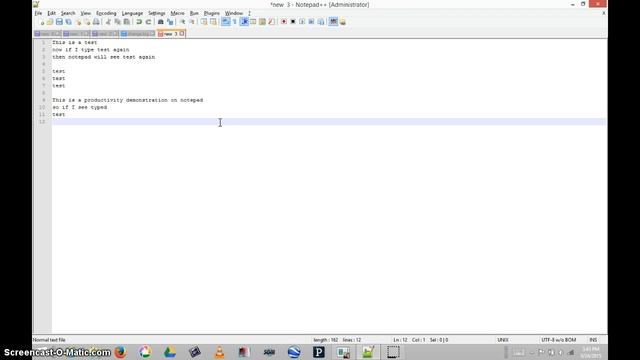Open the Language menu
Image resolution: width=640 pixels, height=360 pixels.
point(132,13)
